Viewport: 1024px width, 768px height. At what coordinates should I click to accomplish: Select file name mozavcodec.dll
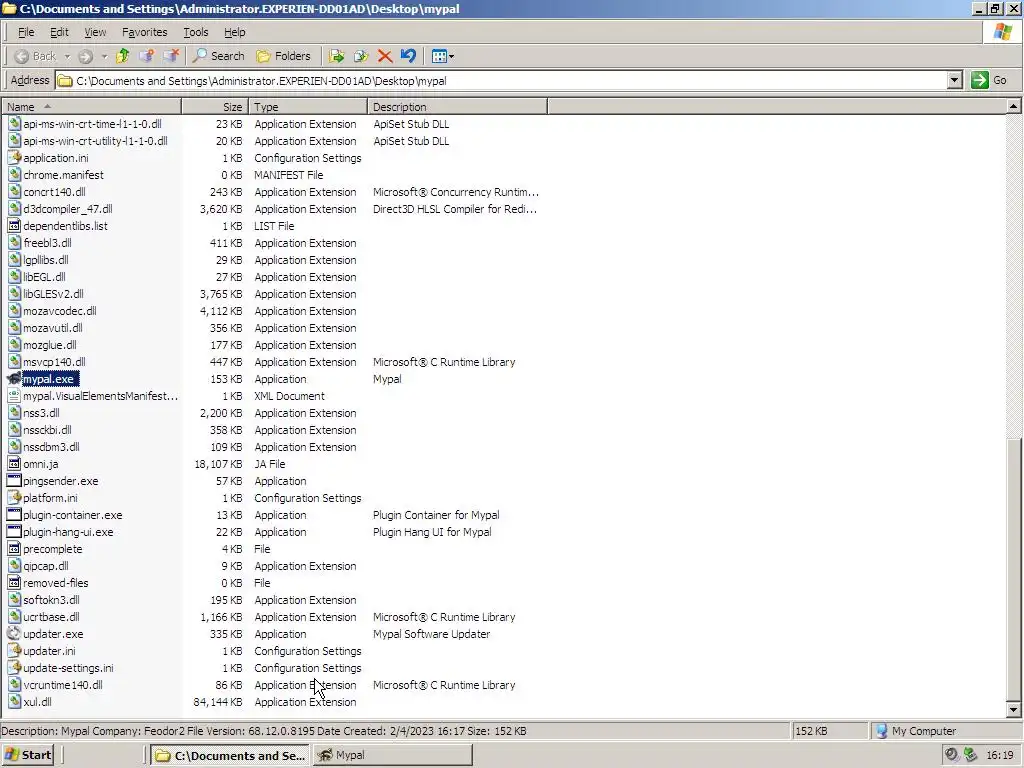[x=59, y=311]
